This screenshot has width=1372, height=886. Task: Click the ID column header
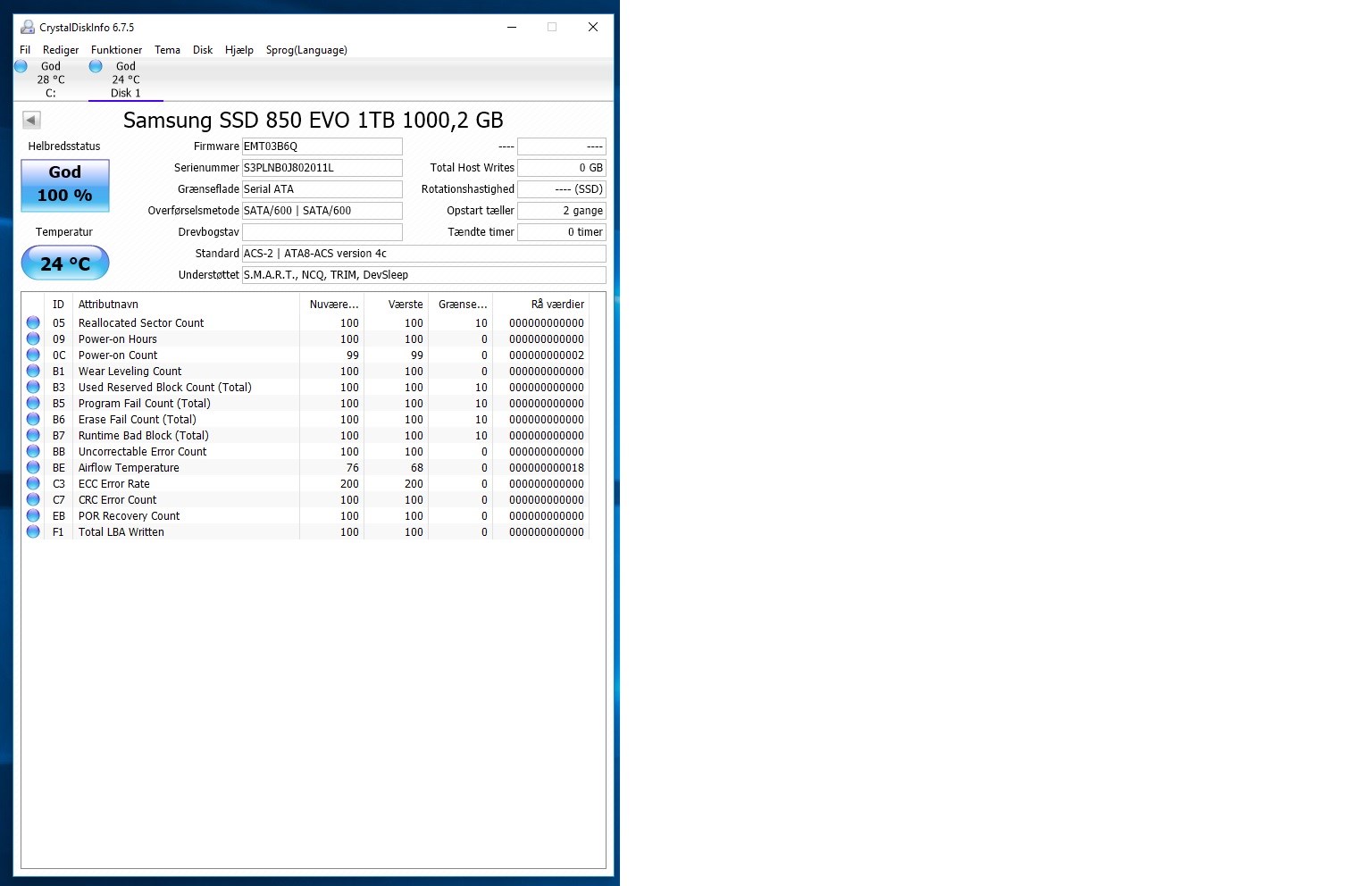tap(58, 305)
